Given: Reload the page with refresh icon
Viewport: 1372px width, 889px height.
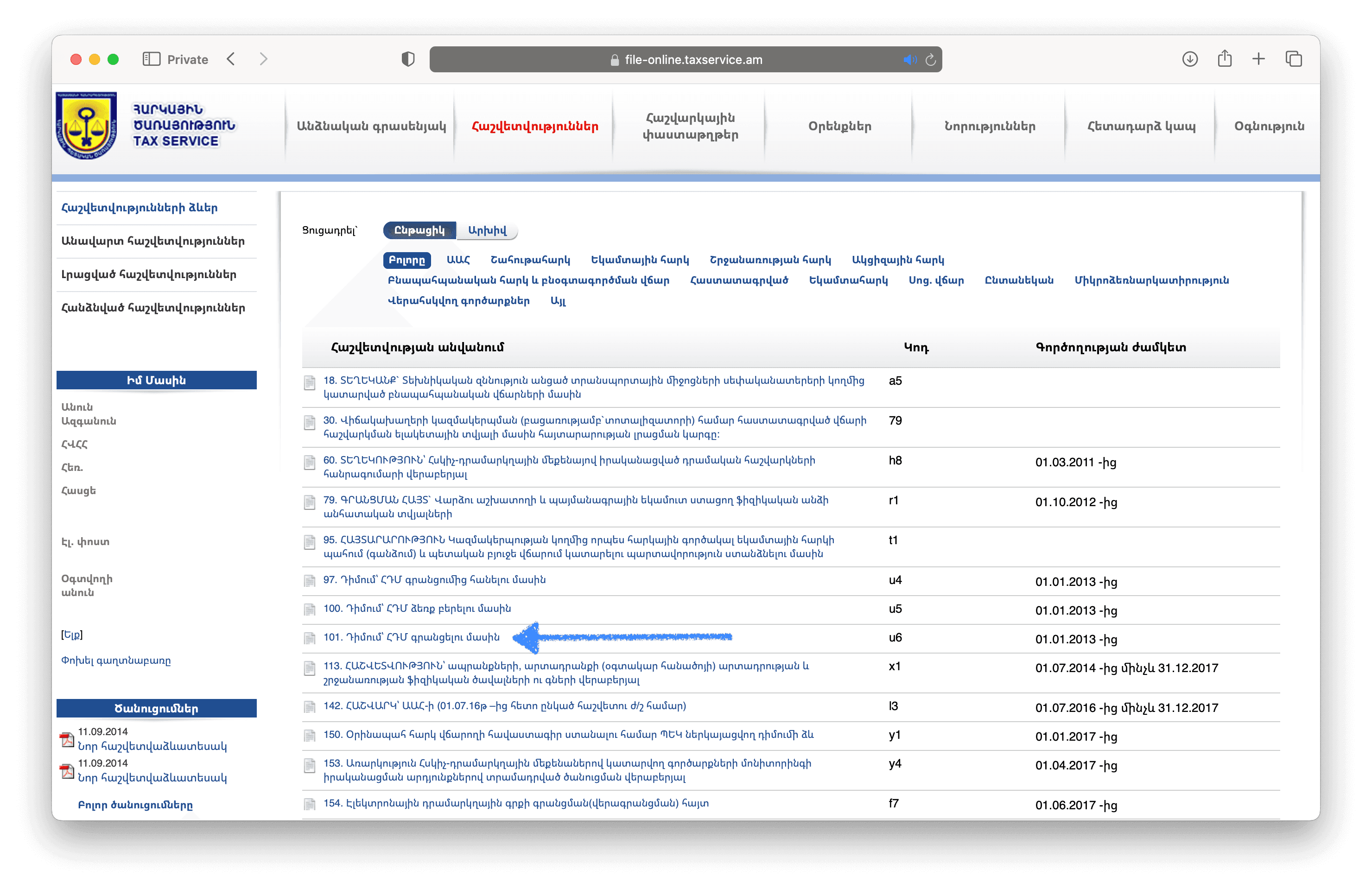Looking at the screenshot, I should (930, 60).
